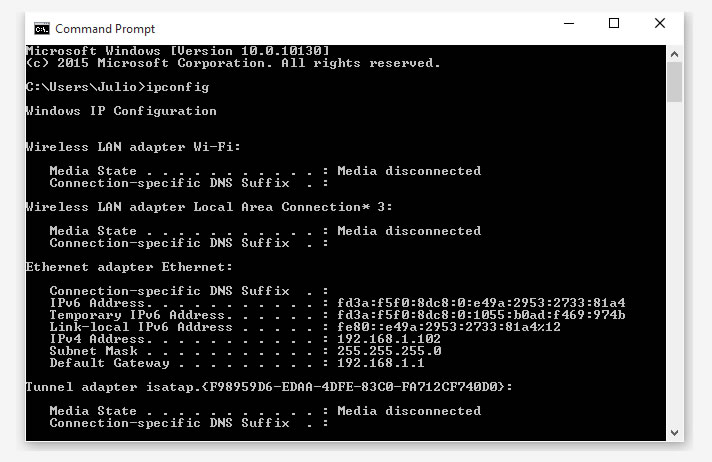Minimize the Command Prompt window

[569, 23]
